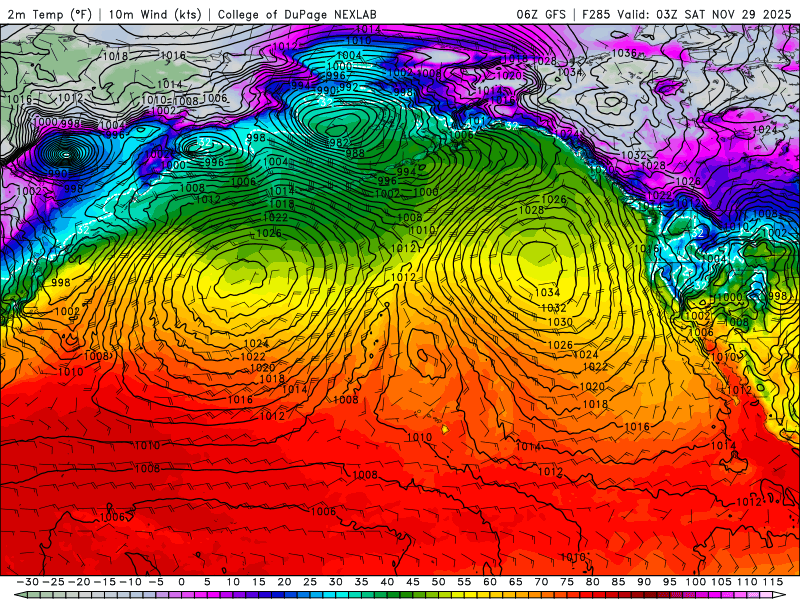Click the 100 label on temperature scale
Screen dimensions: 800x600
pyautogui.click(x=696, y=582)
